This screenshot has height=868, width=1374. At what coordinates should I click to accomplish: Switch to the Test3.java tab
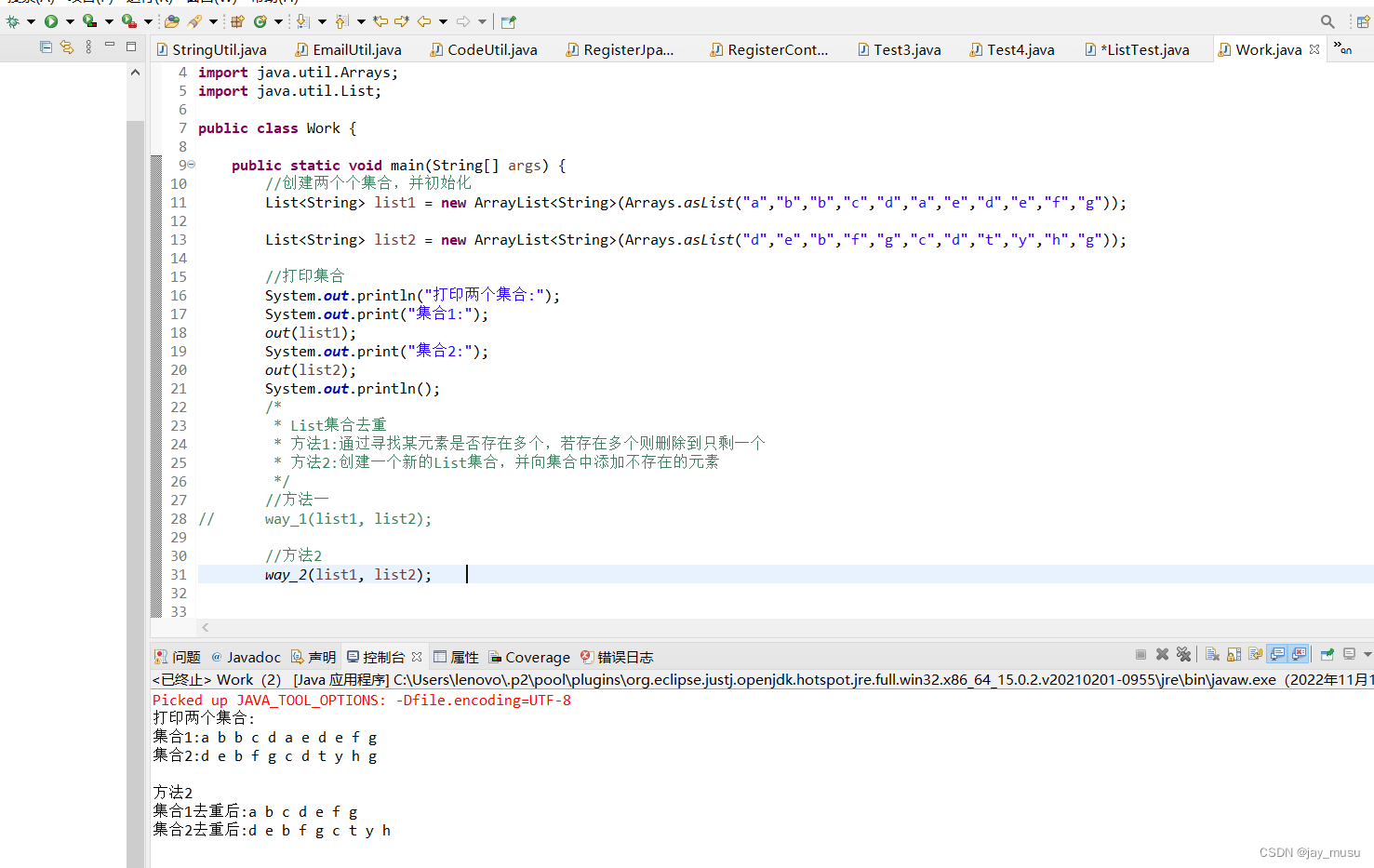pos(899,49)
